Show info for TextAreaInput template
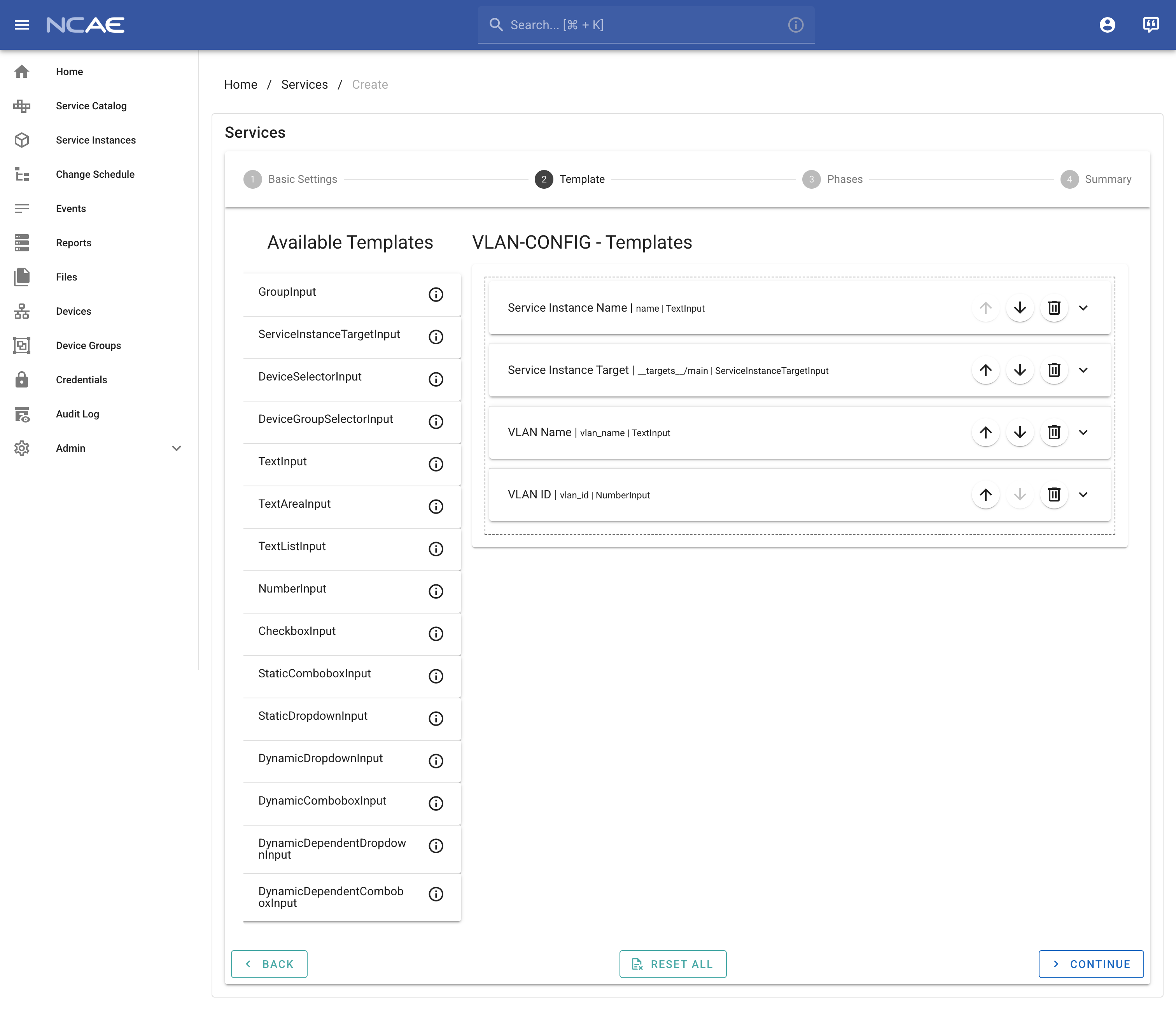This screenshot has width=1176, height=1010. pyautogui.click(x=436, y=507)
